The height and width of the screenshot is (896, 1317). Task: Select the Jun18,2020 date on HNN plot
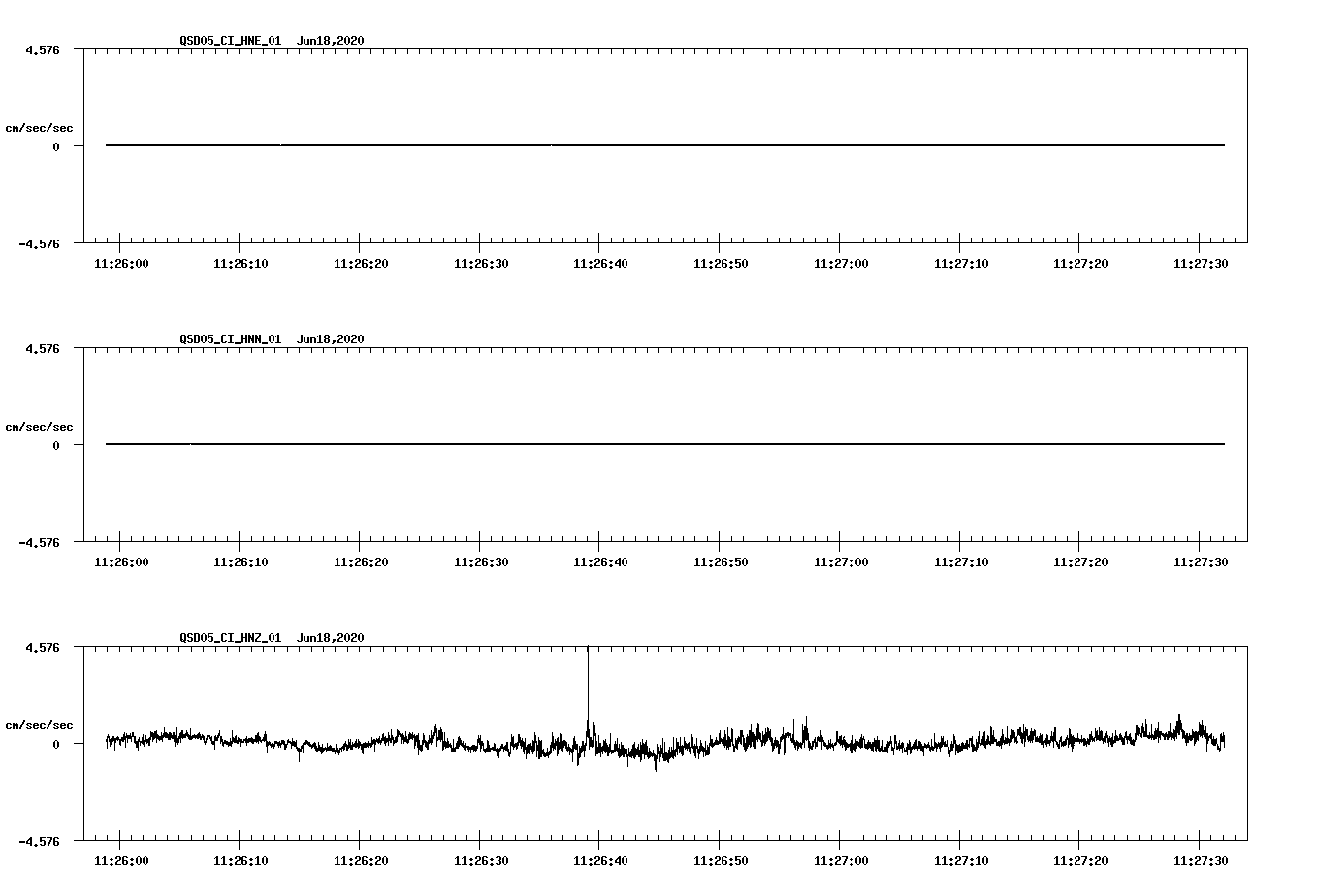[331, 339]
